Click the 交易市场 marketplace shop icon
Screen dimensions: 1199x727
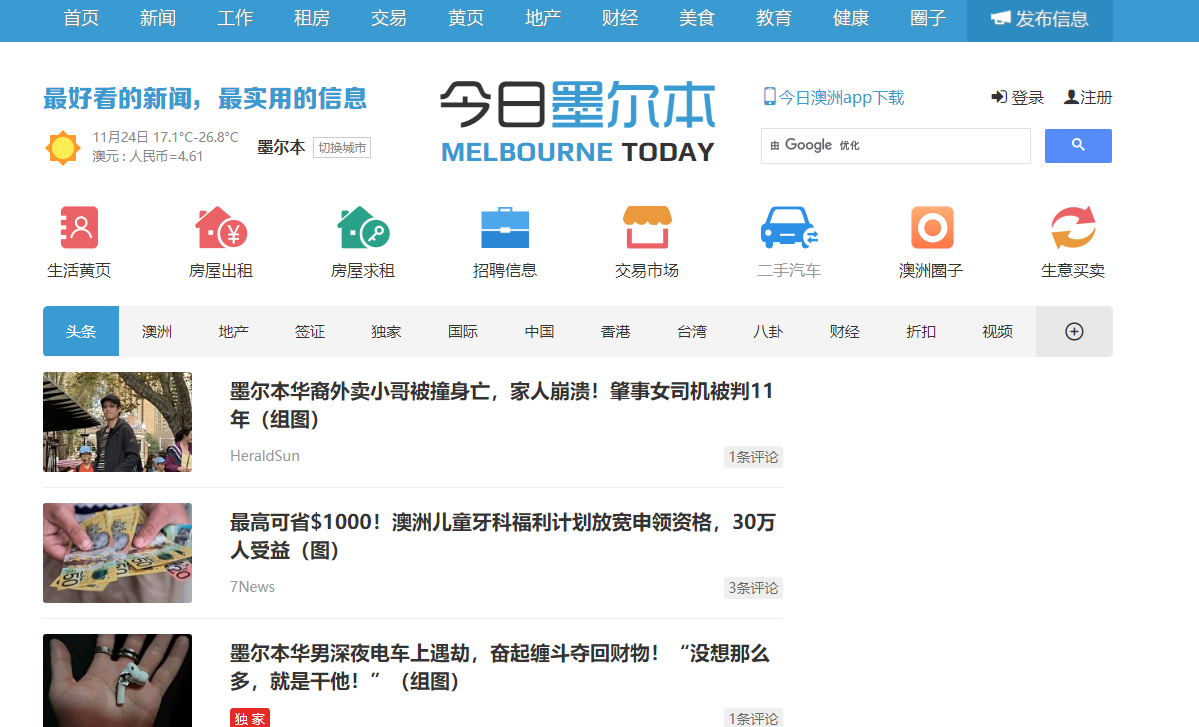pos(647,228)
